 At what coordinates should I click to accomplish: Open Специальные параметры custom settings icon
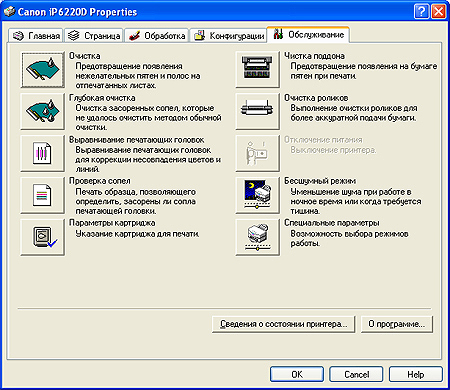pyautogui.click(x=258, y=237)
